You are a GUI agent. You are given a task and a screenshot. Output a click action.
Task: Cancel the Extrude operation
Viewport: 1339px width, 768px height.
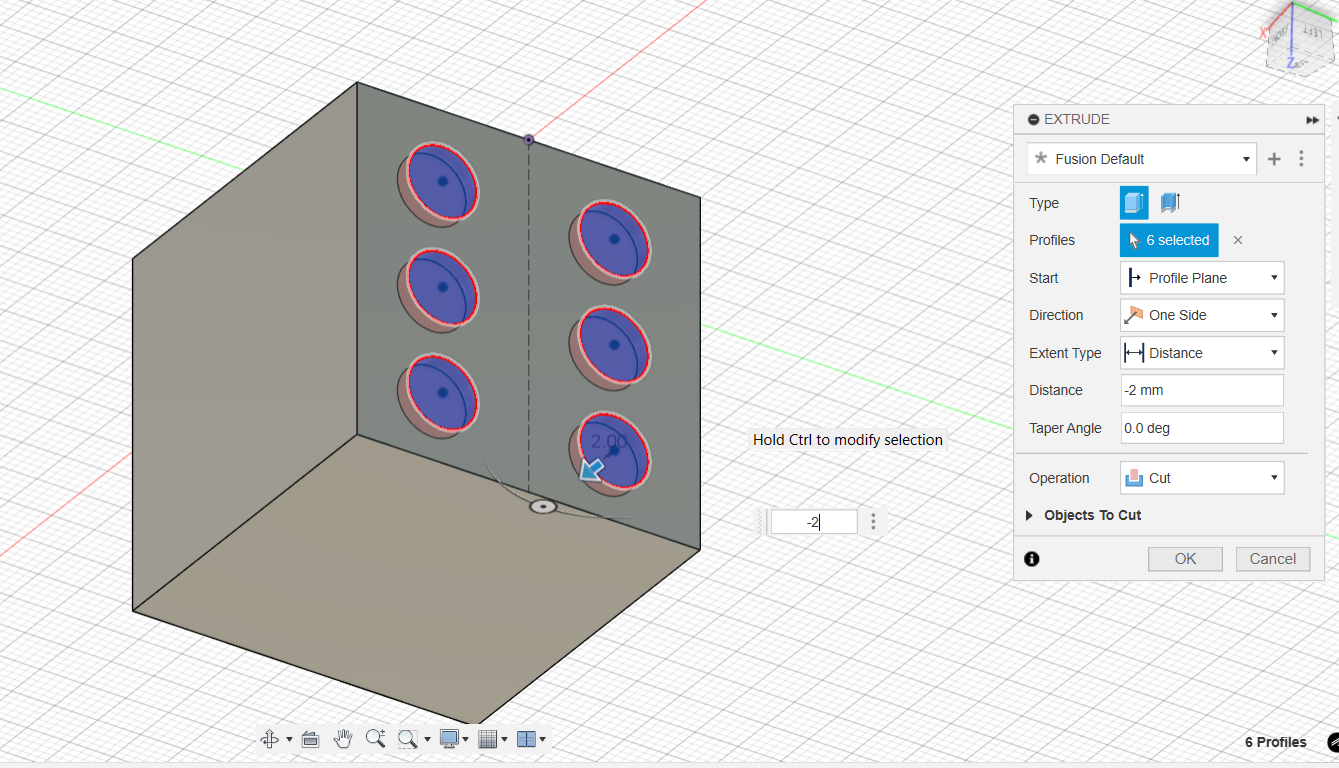click(1273, 559)
